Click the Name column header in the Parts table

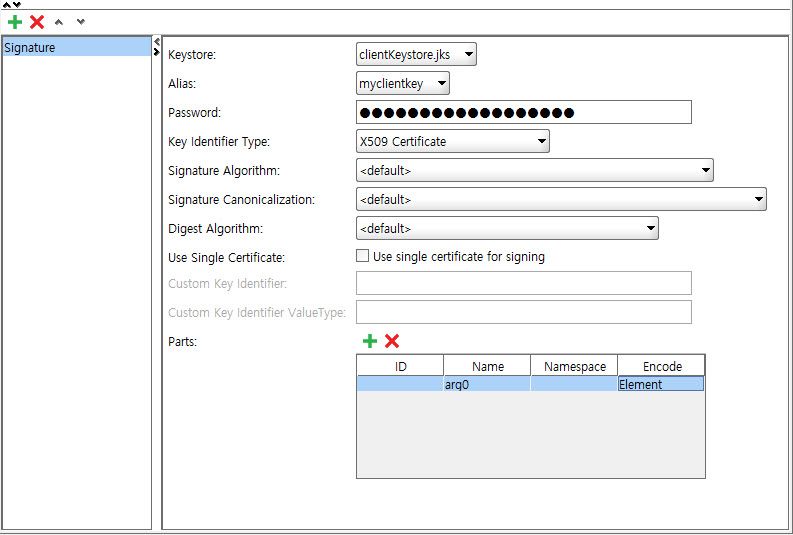point(487,366)
